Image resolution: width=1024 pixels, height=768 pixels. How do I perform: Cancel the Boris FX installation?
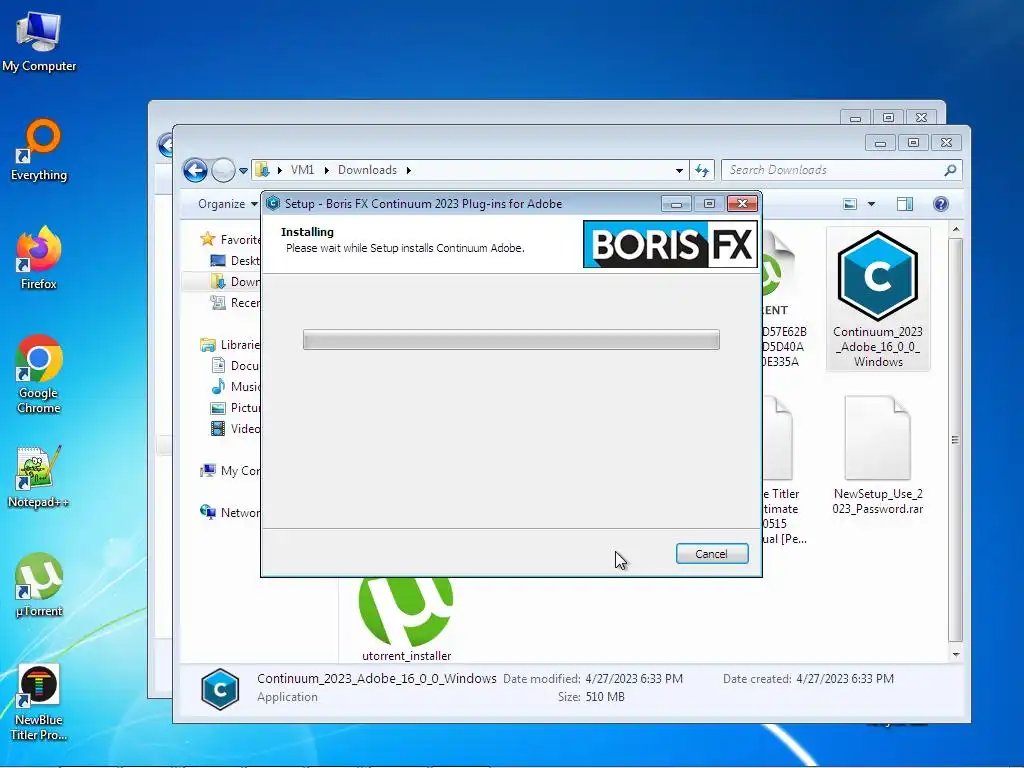click(x=712, y=554)
